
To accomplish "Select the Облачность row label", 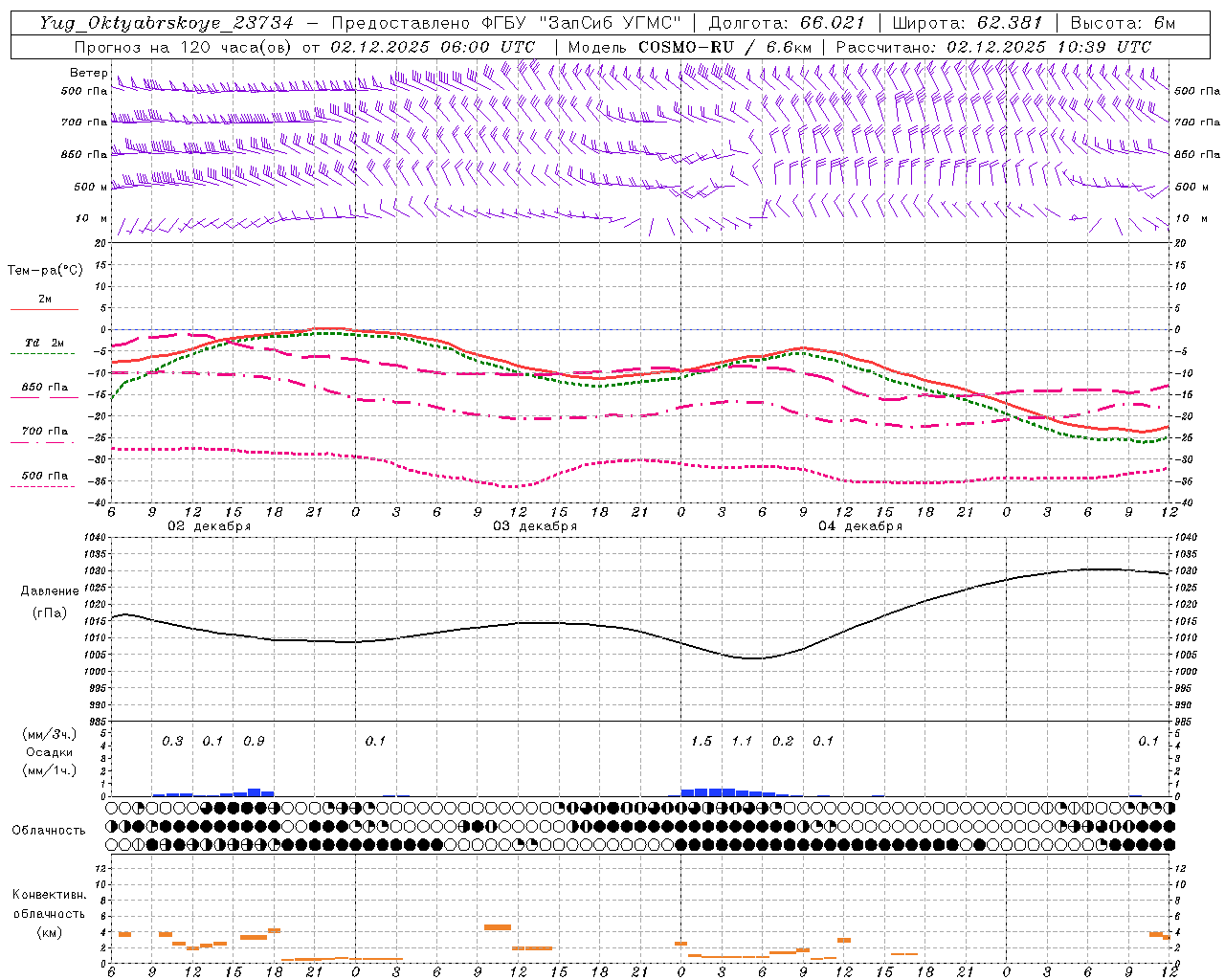I will point(49,830).
